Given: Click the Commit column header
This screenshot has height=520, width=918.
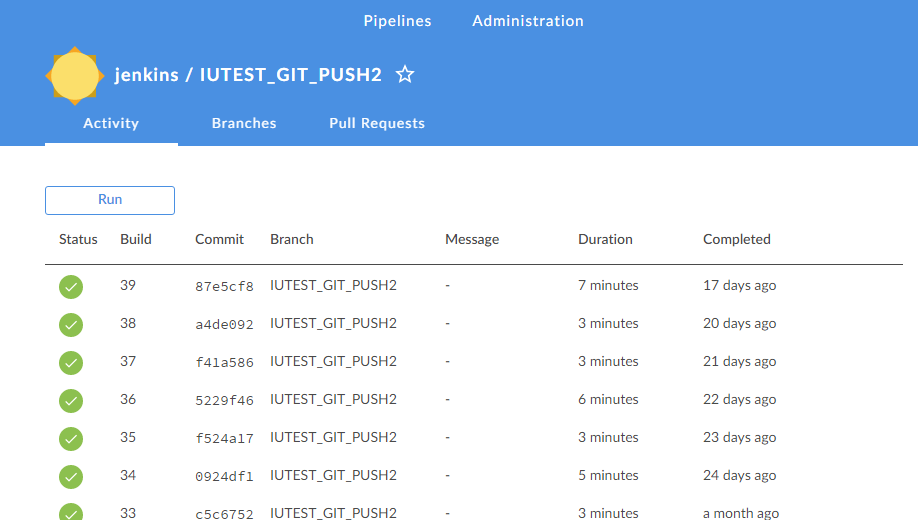Looking at the screenshot, I should coord(220,240).
